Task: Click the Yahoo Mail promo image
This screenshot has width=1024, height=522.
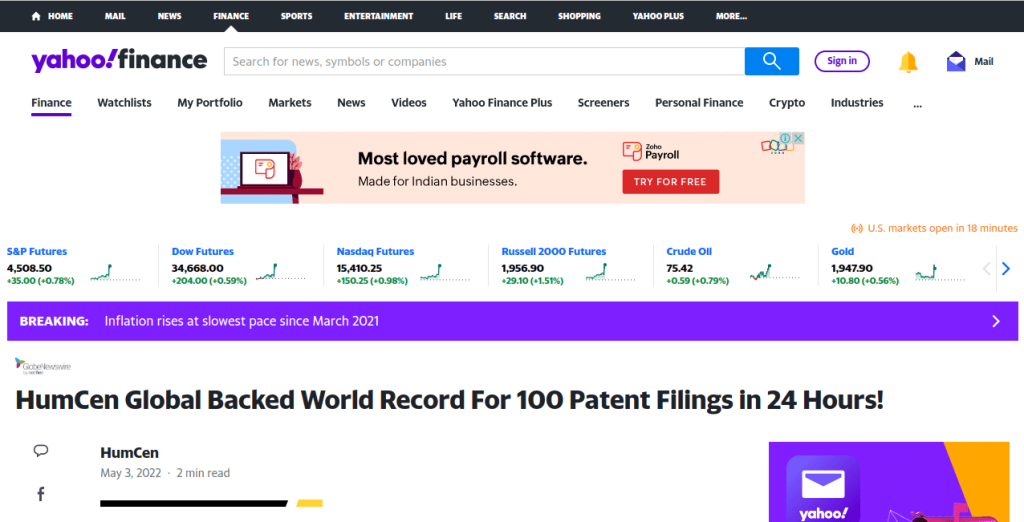Action: point(889,482)
